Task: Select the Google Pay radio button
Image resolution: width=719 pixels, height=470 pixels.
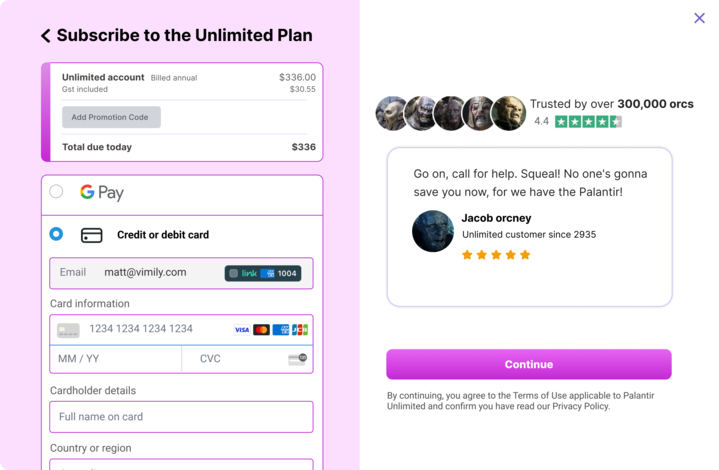Action: (x=56, y=192)
